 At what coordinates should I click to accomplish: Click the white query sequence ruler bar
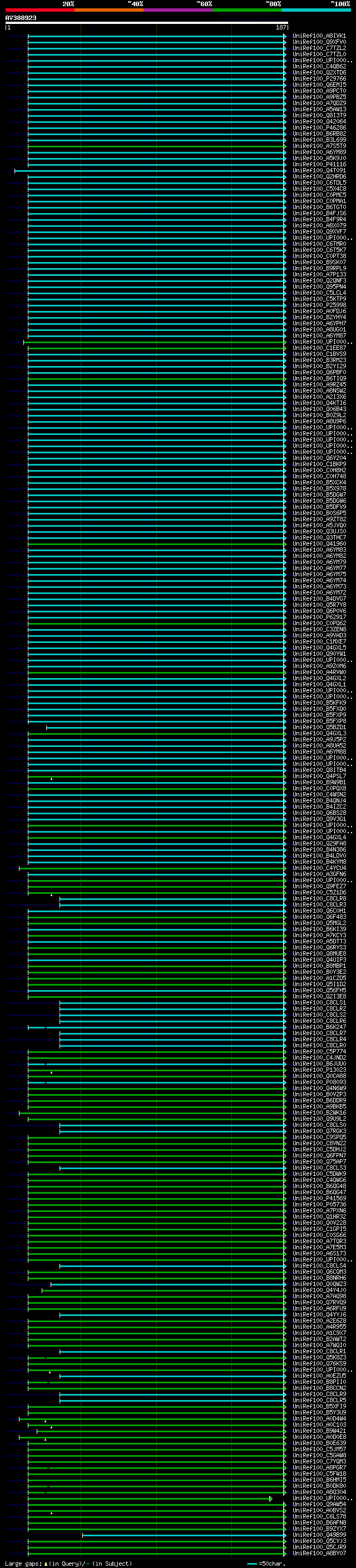tap(146, 23)
